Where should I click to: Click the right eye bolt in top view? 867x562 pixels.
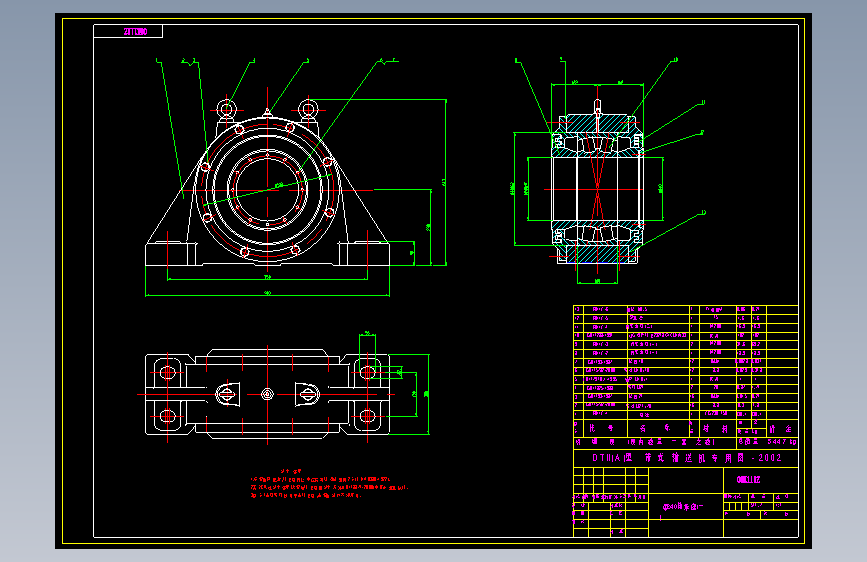coord(307,394)
